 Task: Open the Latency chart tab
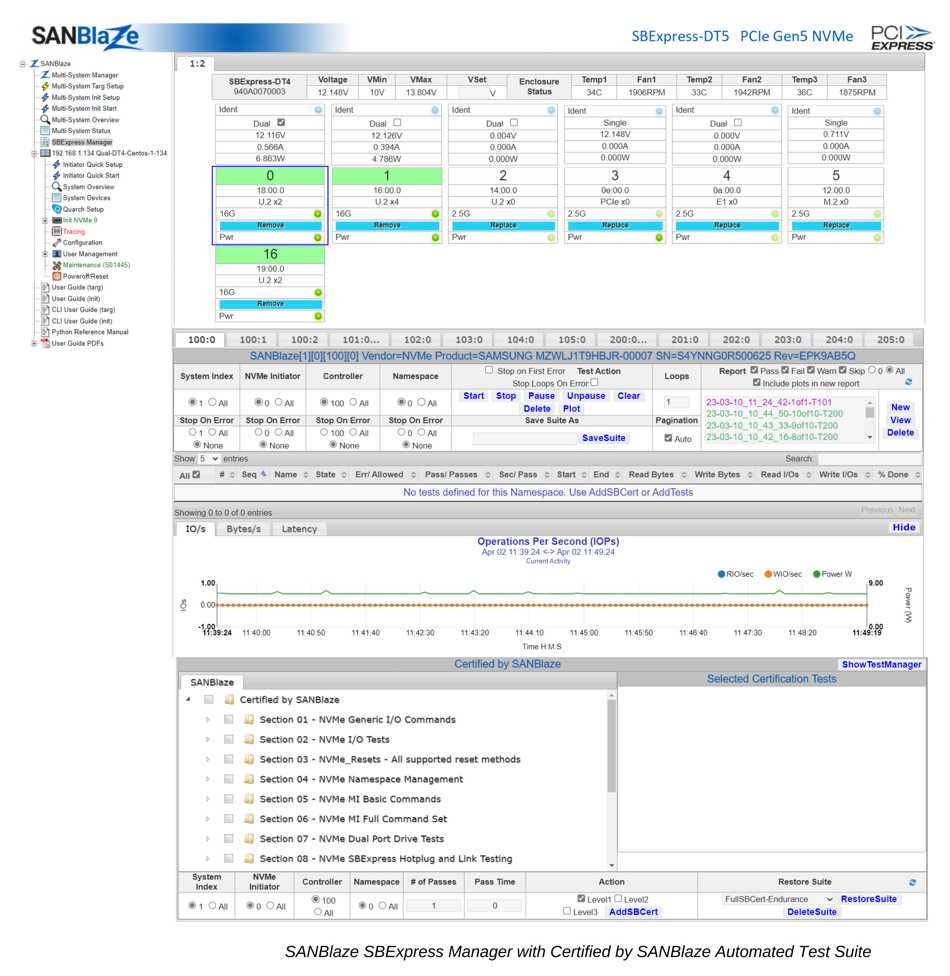[x=299, y=529]
